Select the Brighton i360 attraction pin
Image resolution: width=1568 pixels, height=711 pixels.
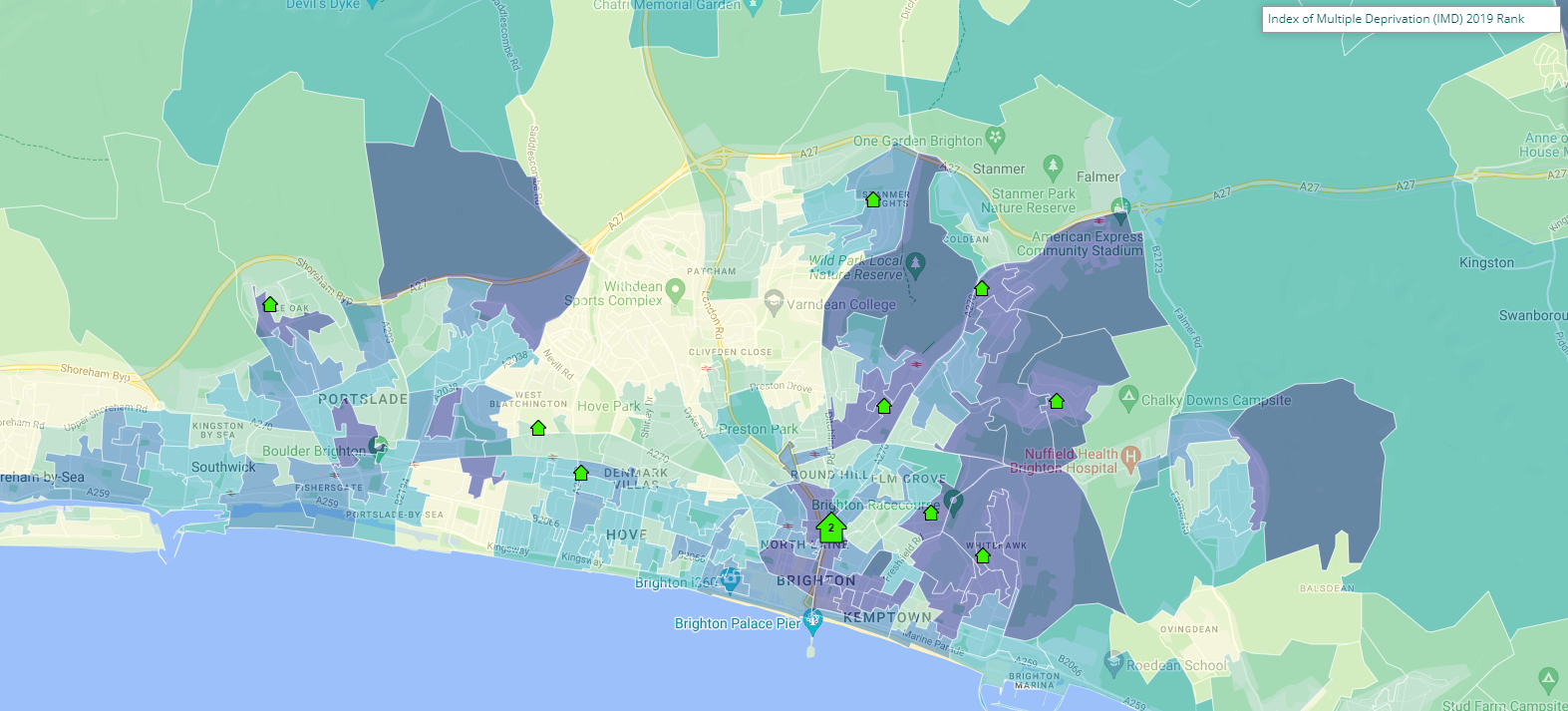731,578
